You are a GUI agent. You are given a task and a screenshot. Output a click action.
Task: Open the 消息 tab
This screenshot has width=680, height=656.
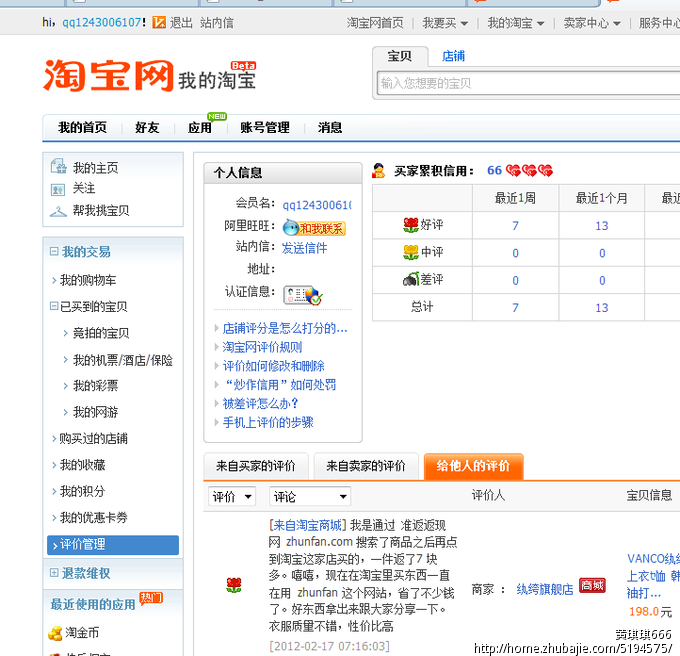click(x=330, y=127)
